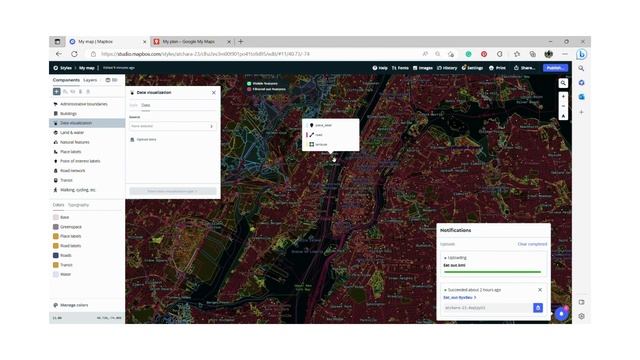Open a new browser tab
The width and height of the screenshot is (640, 360).
pos(241,42)
